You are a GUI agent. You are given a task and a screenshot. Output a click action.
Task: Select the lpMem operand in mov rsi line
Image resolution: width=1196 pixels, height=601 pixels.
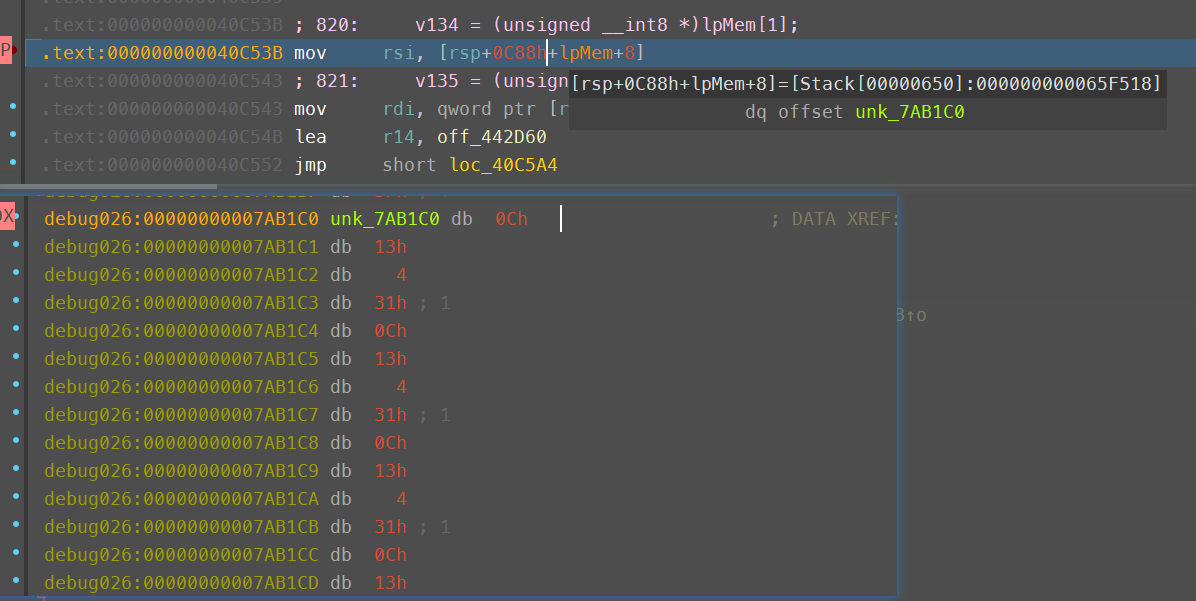(587, 53)
